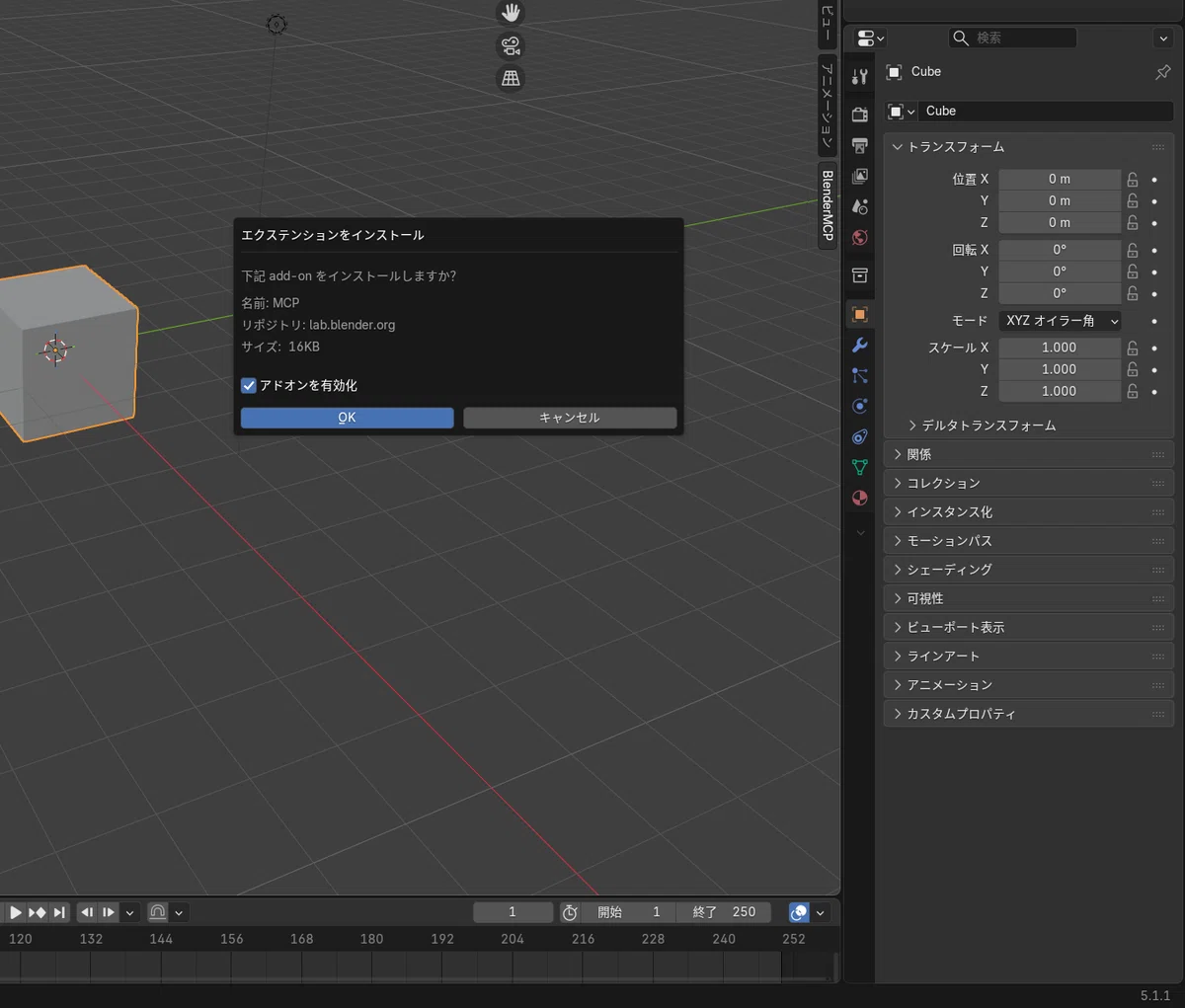
Task: Click the current frame field
Action: (513, 912)
